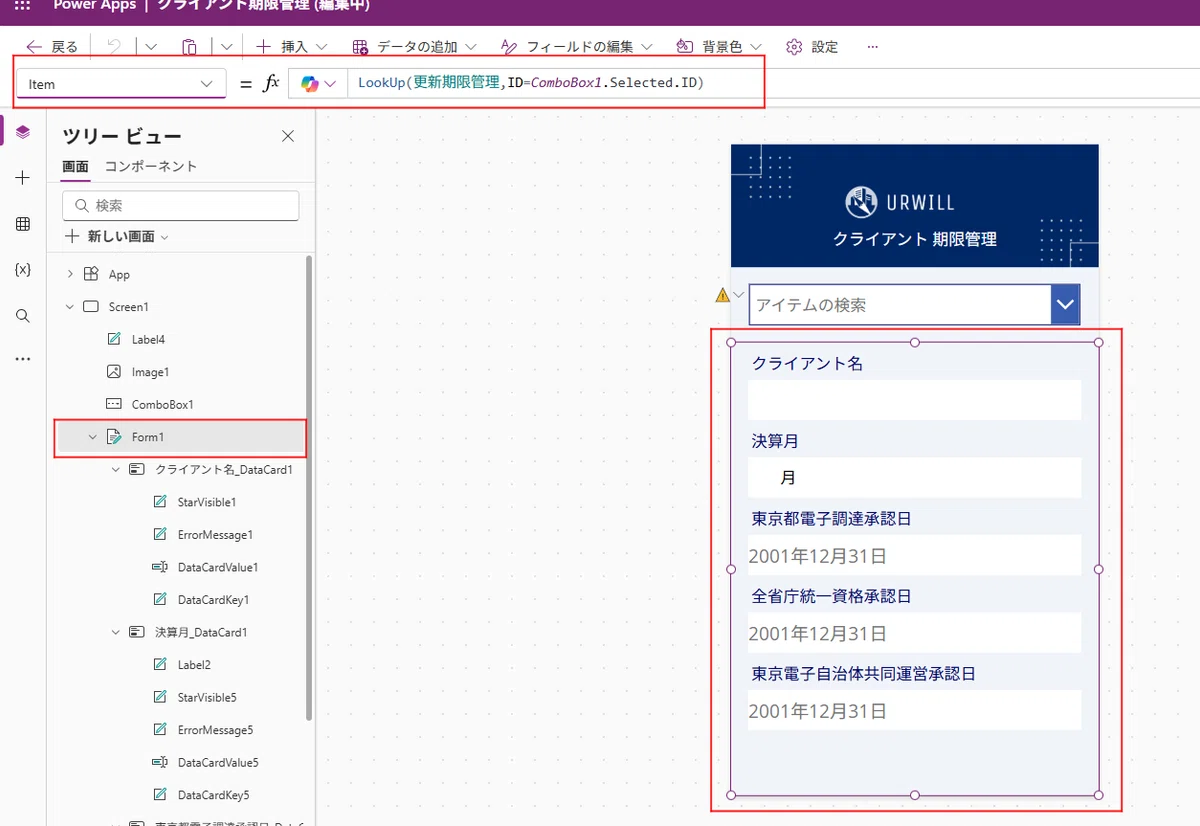Switch to the コンポーネント tab

[x=151, y=167]
